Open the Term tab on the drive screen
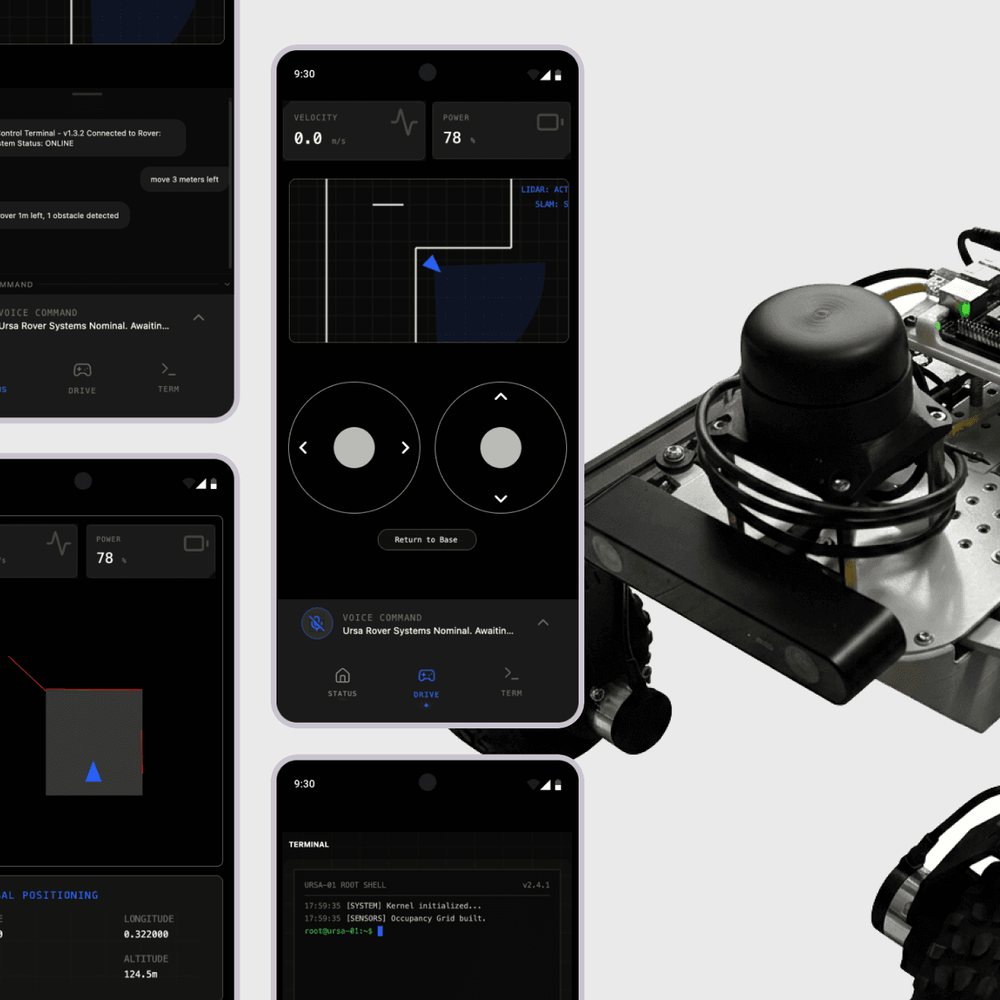 click(511, 682)
